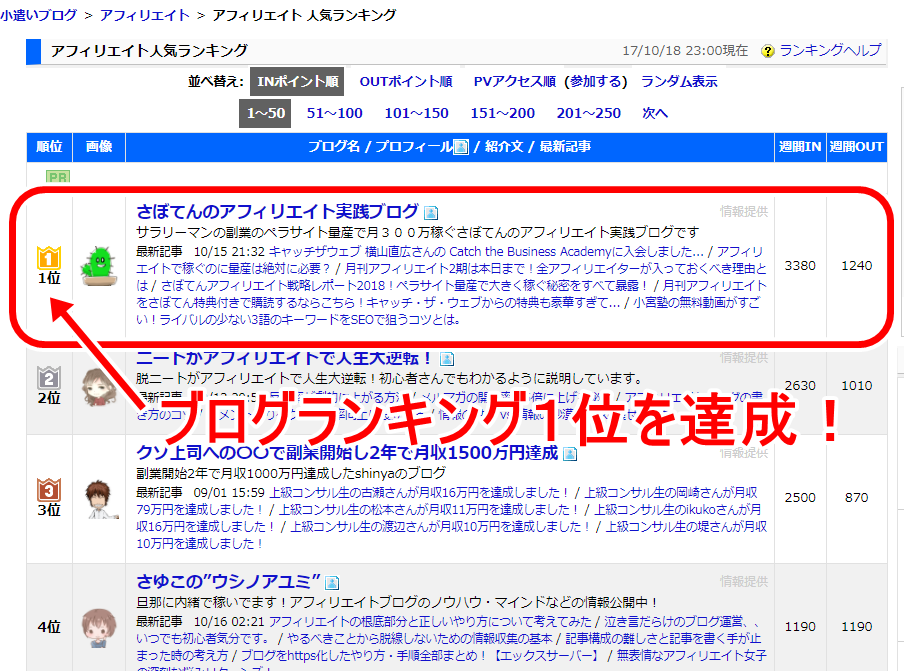Image resolution: width=904 pixels, height=671 pixels.
Task: Click the gold 1位 rank badge
Action: tap(49, 259)
